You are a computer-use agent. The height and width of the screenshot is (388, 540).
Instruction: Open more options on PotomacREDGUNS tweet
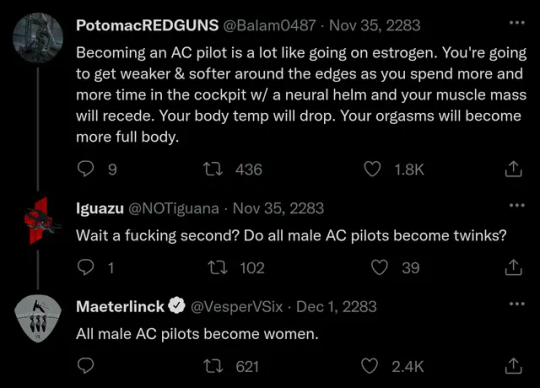tap(517, 23)
